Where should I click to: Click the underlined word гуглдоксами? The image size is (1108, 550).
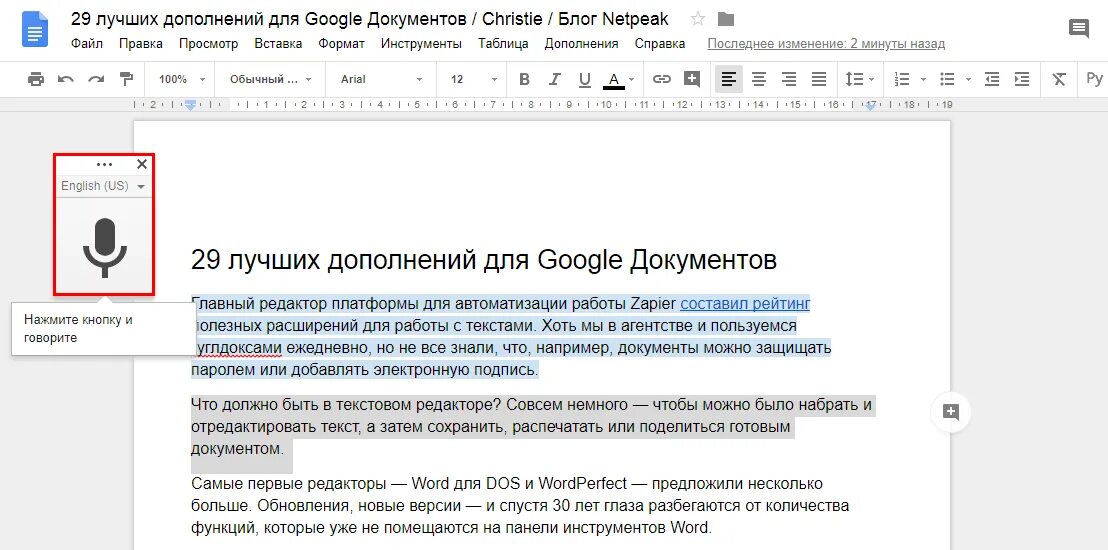[238, 348]
